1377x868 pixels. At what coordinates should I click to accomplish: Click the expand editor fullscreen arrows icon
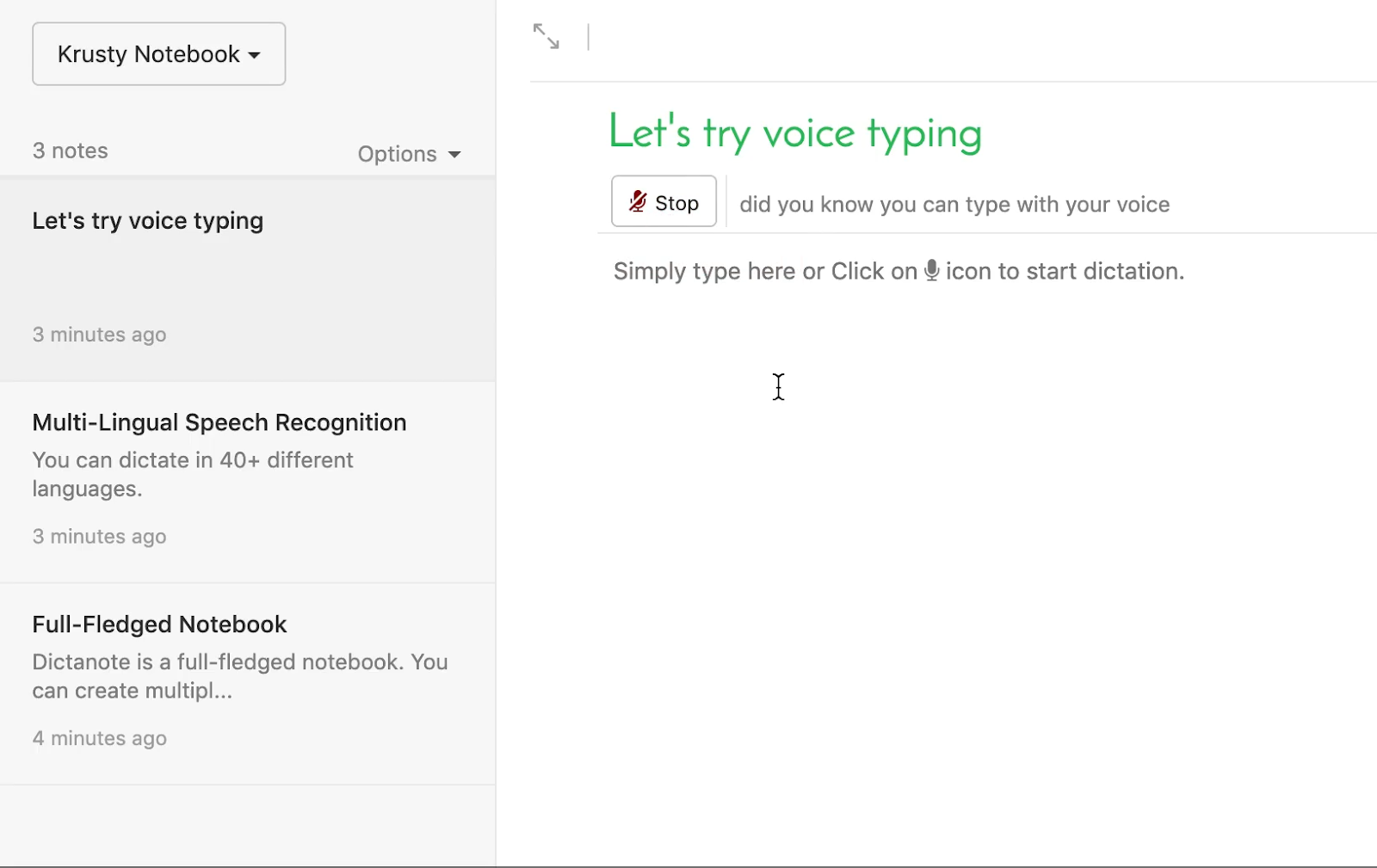(546, 36)
